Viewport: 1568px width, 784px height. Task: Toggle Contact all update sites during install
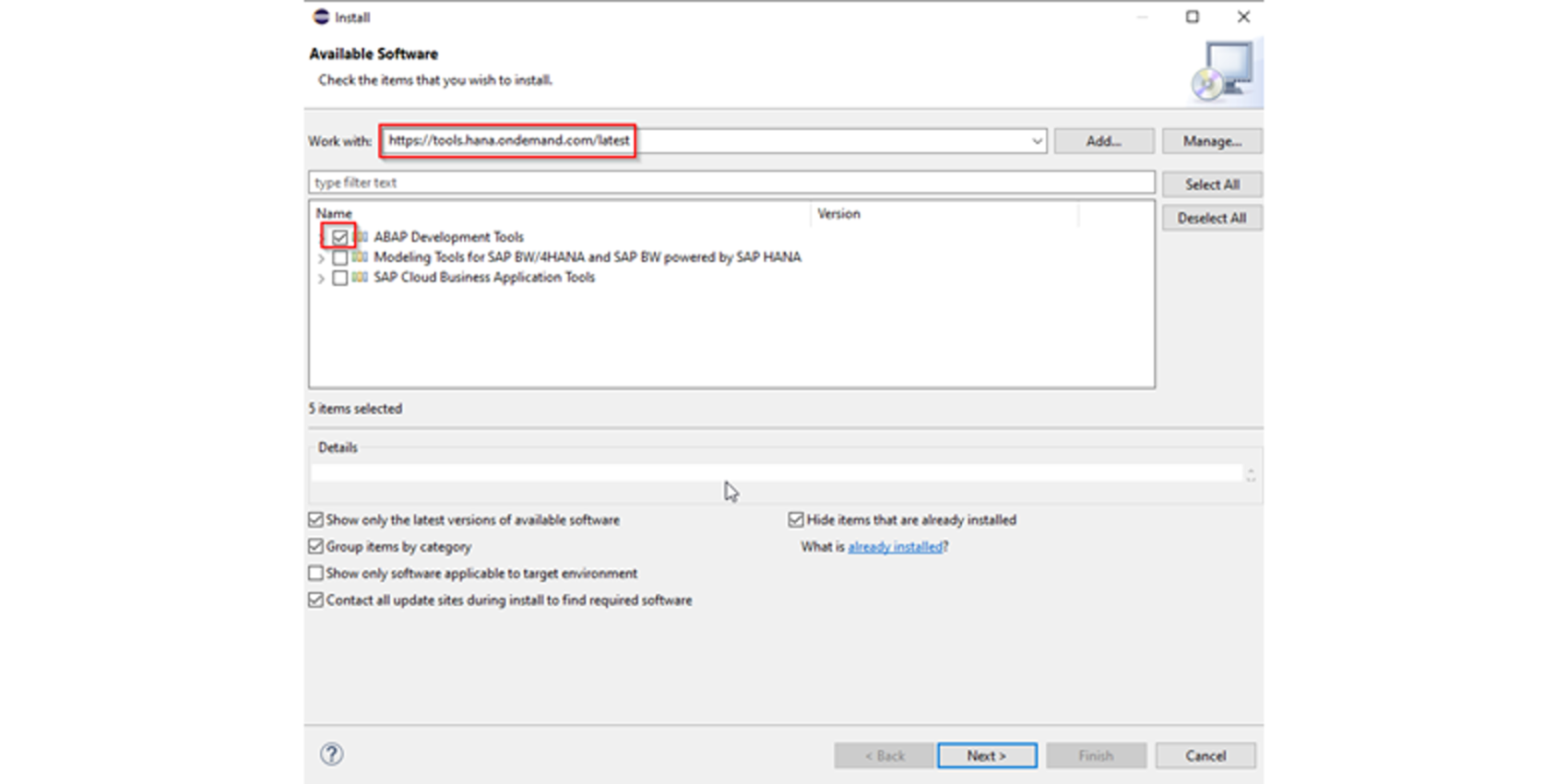point(316,600)
